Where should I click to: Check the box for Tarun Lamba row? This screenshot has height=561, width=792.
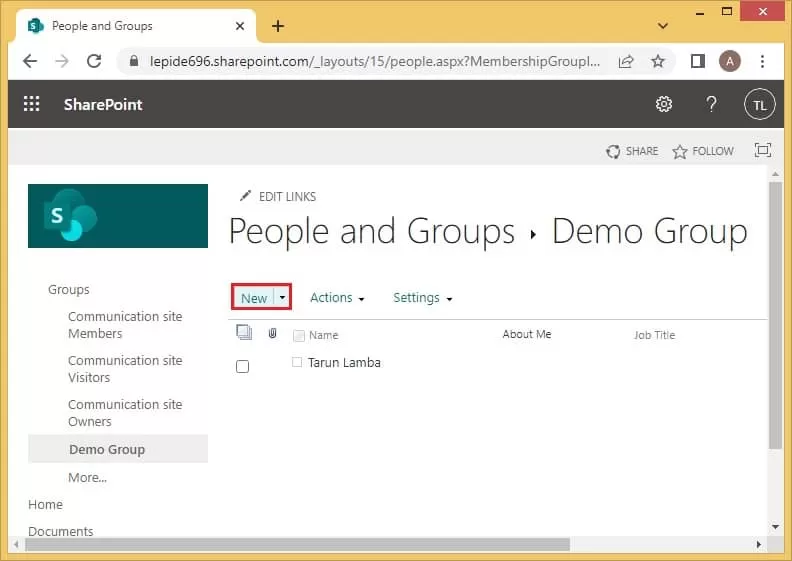[242, 367]
